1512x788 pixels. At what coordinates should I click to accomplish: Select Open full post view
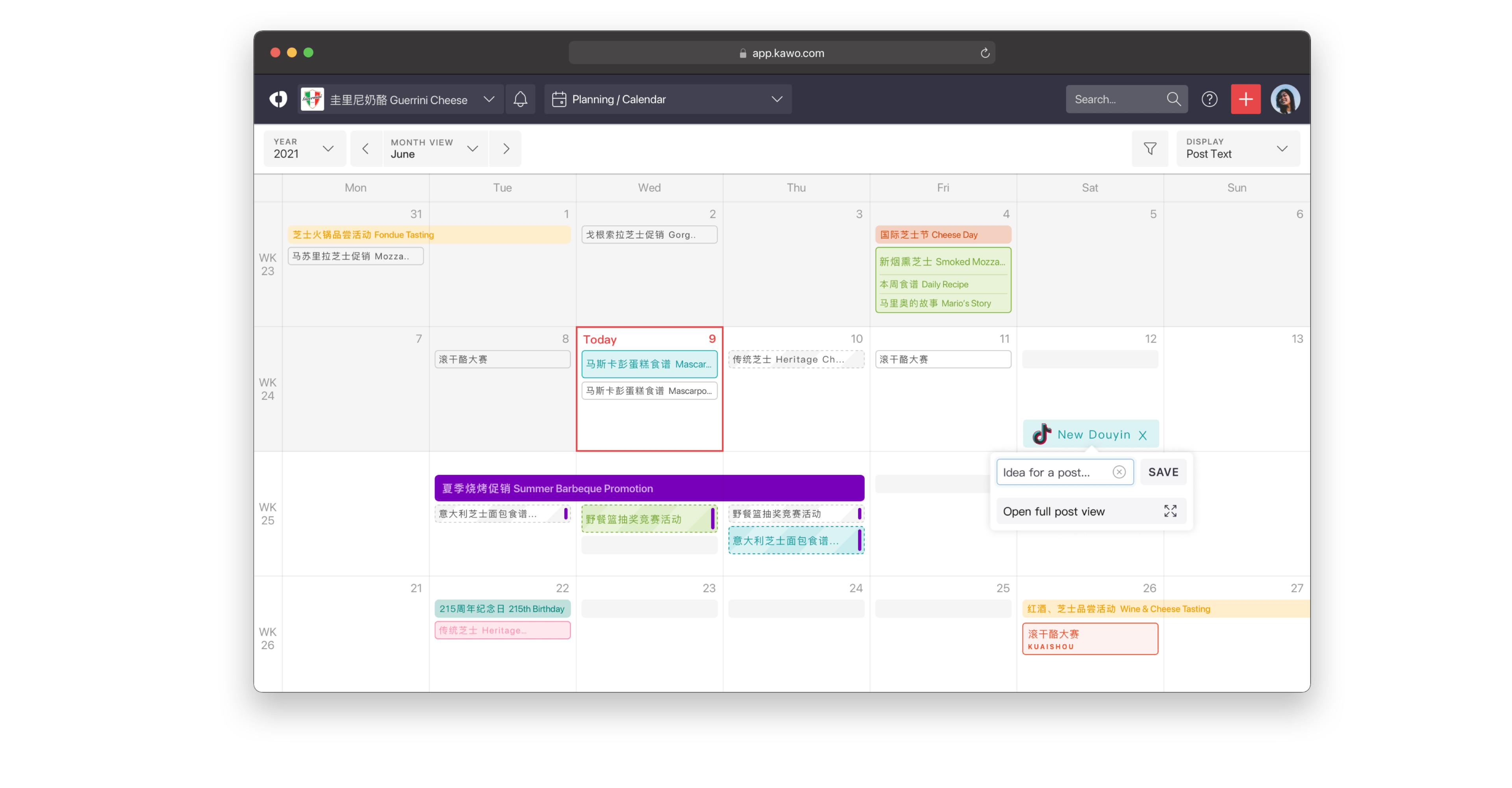1054,511
